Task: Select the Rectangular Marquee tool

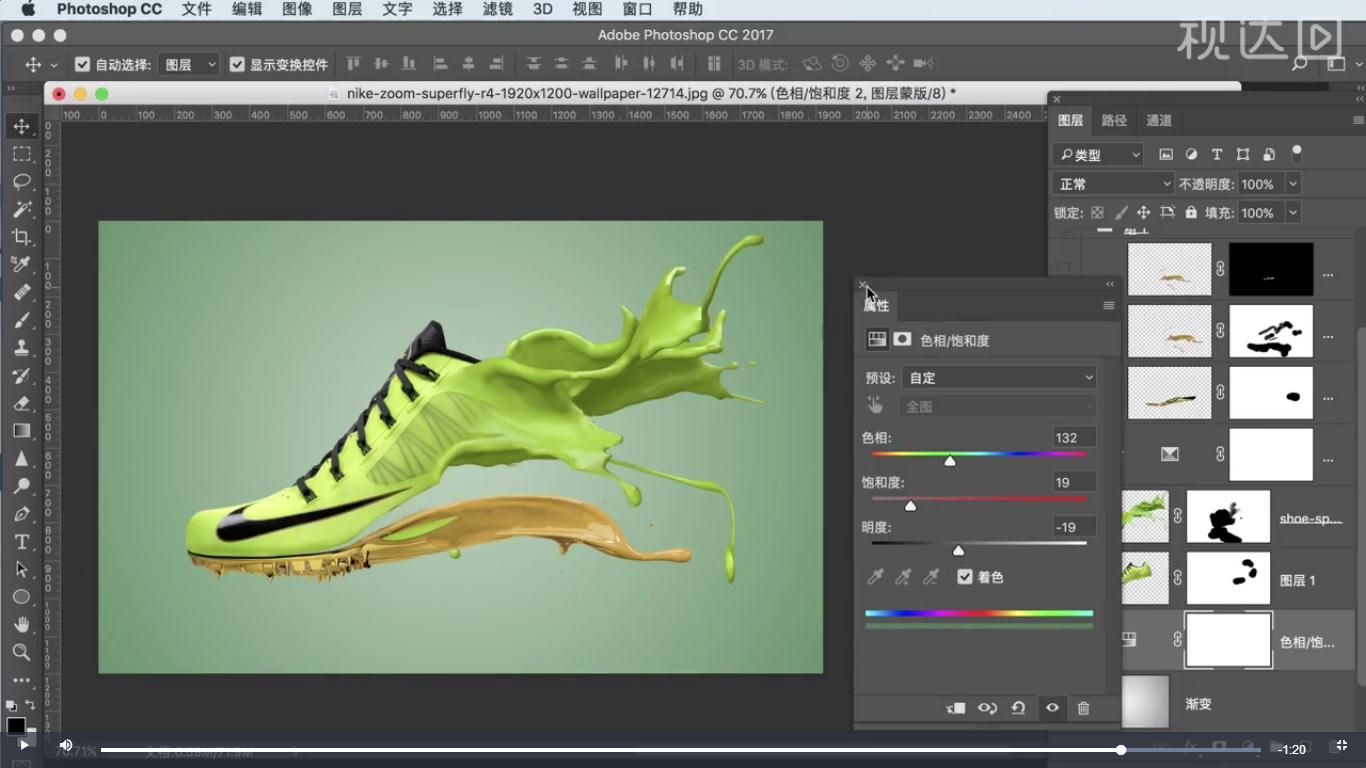Action: tap(21, 154)
